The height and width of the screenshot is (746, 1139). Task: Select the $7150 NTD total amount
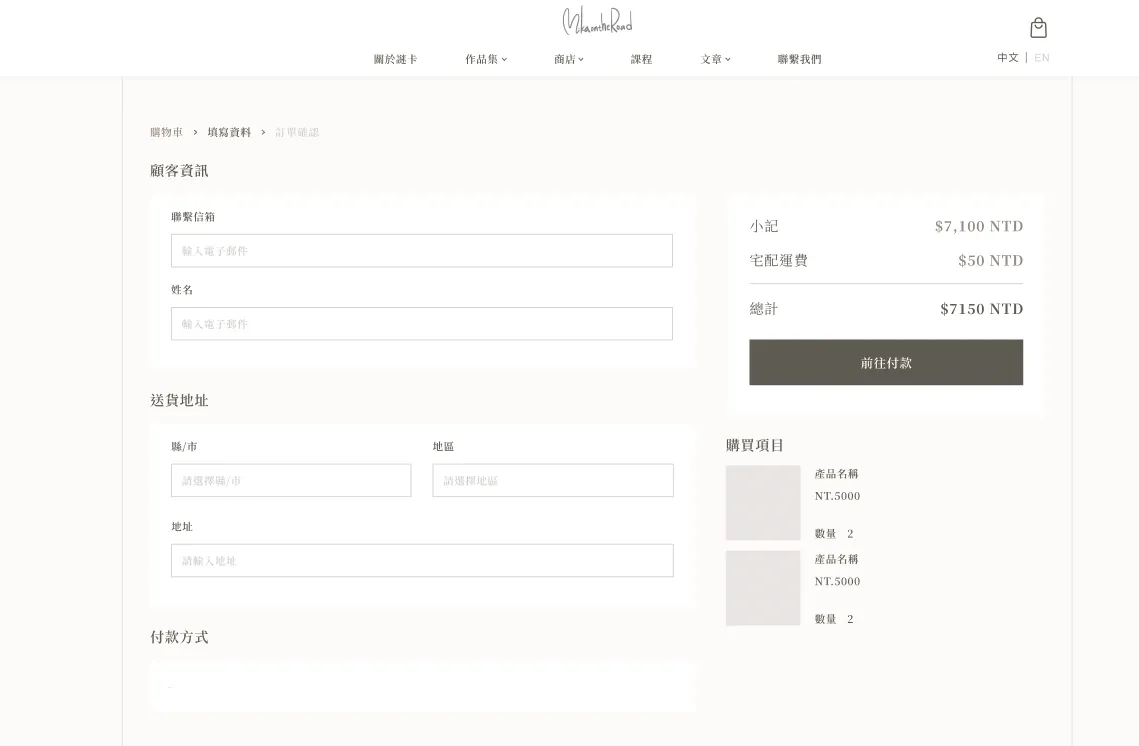981,309
